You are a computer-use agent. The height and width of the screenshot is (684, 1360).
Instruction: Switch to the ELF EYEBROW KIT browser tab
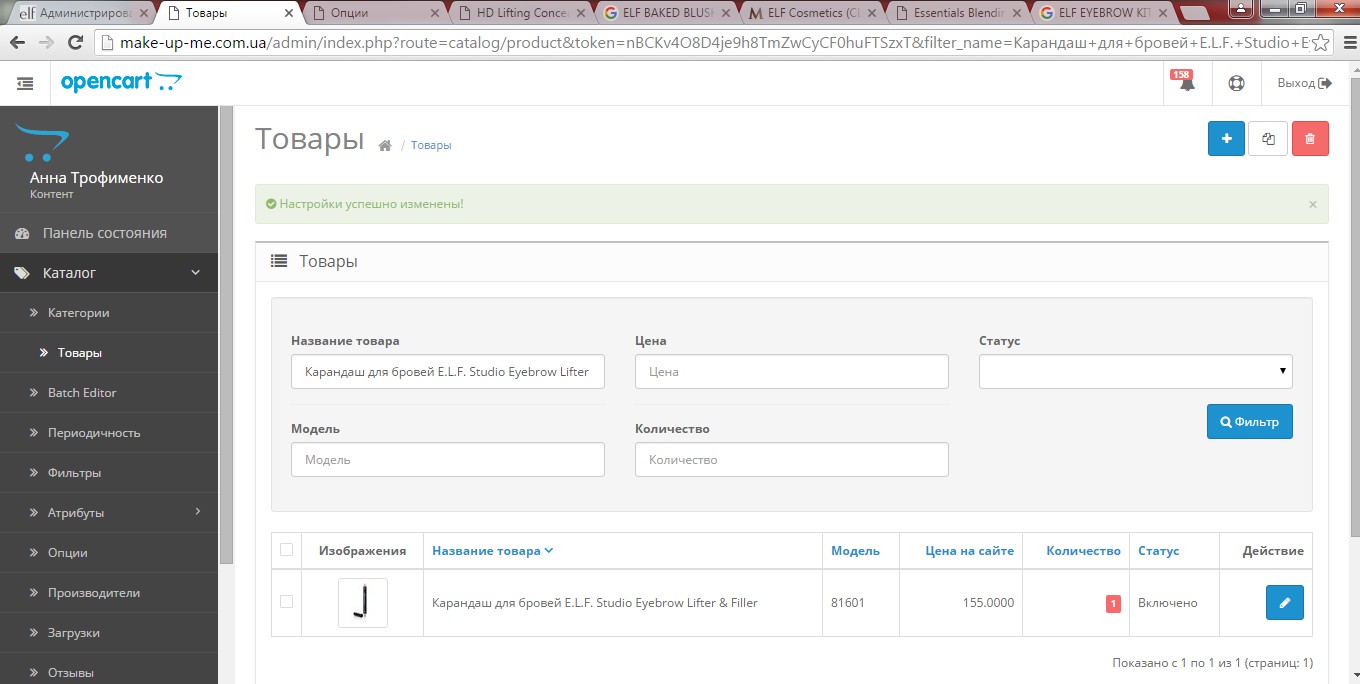coord(1105,13)
